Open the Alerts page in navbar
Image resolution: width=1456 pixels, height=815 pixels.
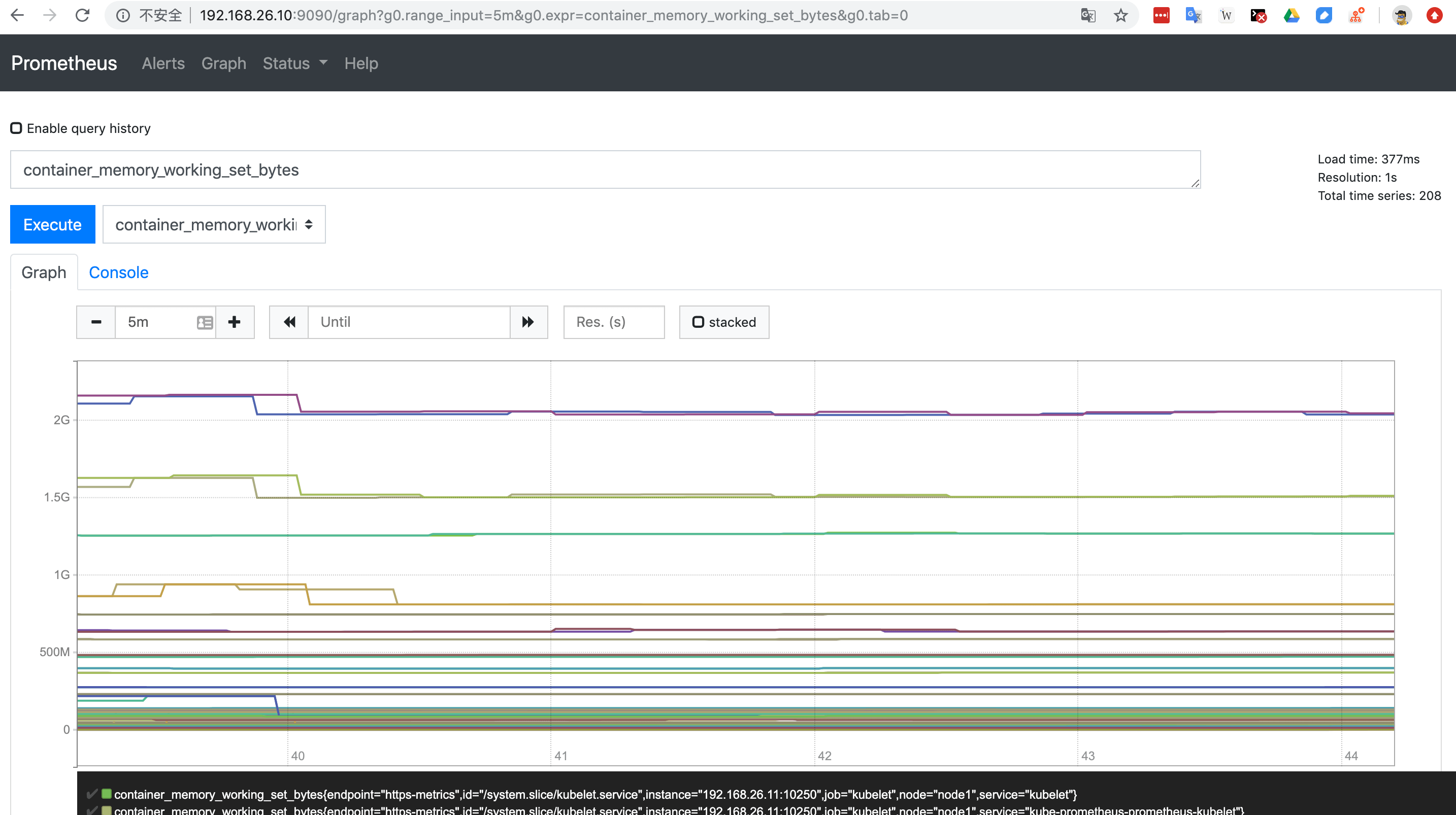point(163,63)
